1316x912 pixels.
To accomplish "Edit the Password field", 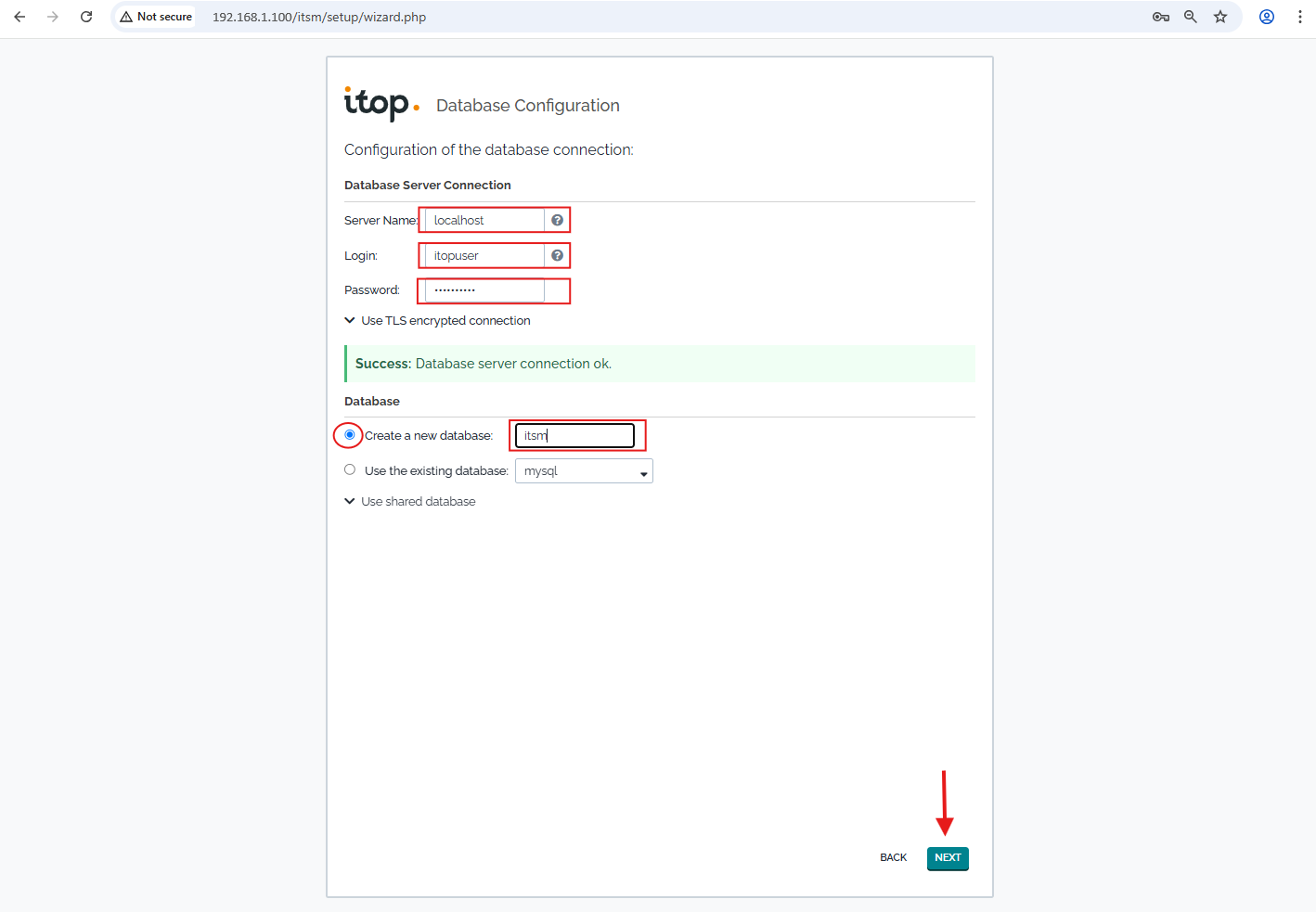I will (484, 290).
